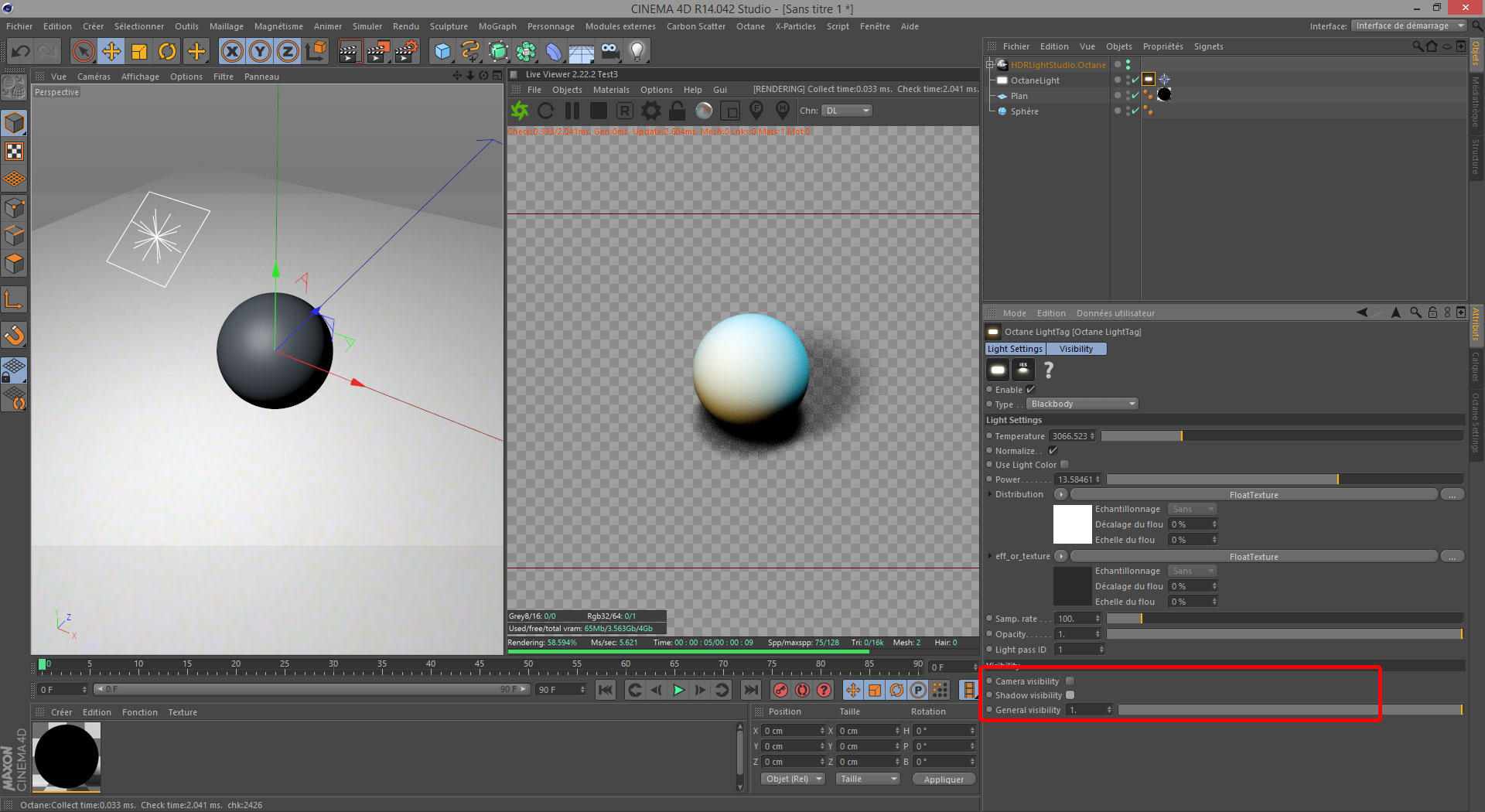1485x812 pixels.
Task: Click the Power slider bar
Action: click(x=1285, y=479)
